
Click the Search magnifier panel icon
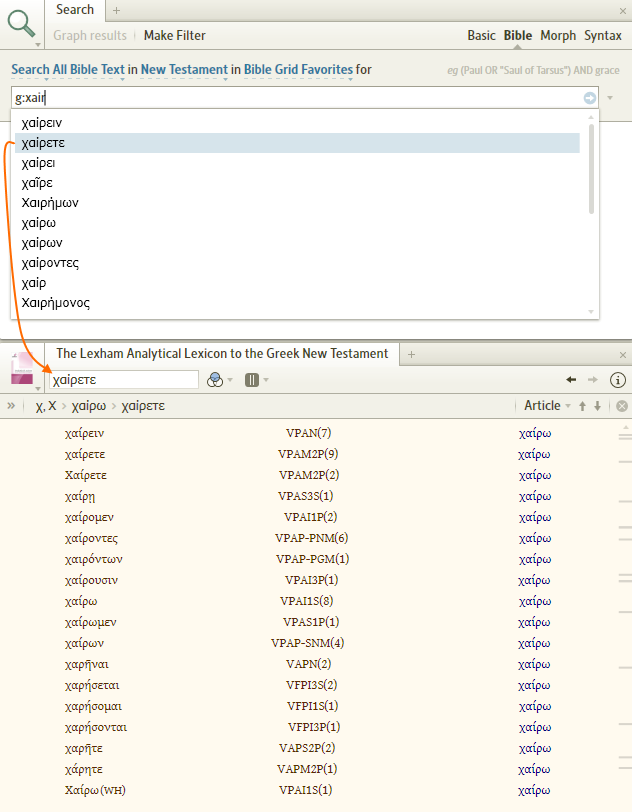[21, 23]
